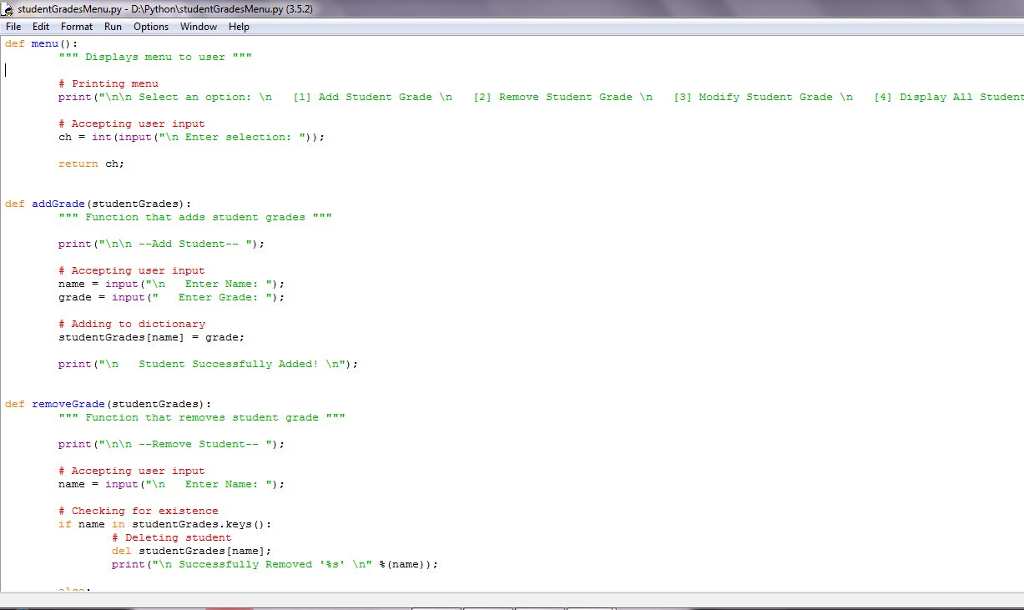Click the print line with 'Select an option'
This screenshot has width=1024, height=610.
[x=541, y=97]
